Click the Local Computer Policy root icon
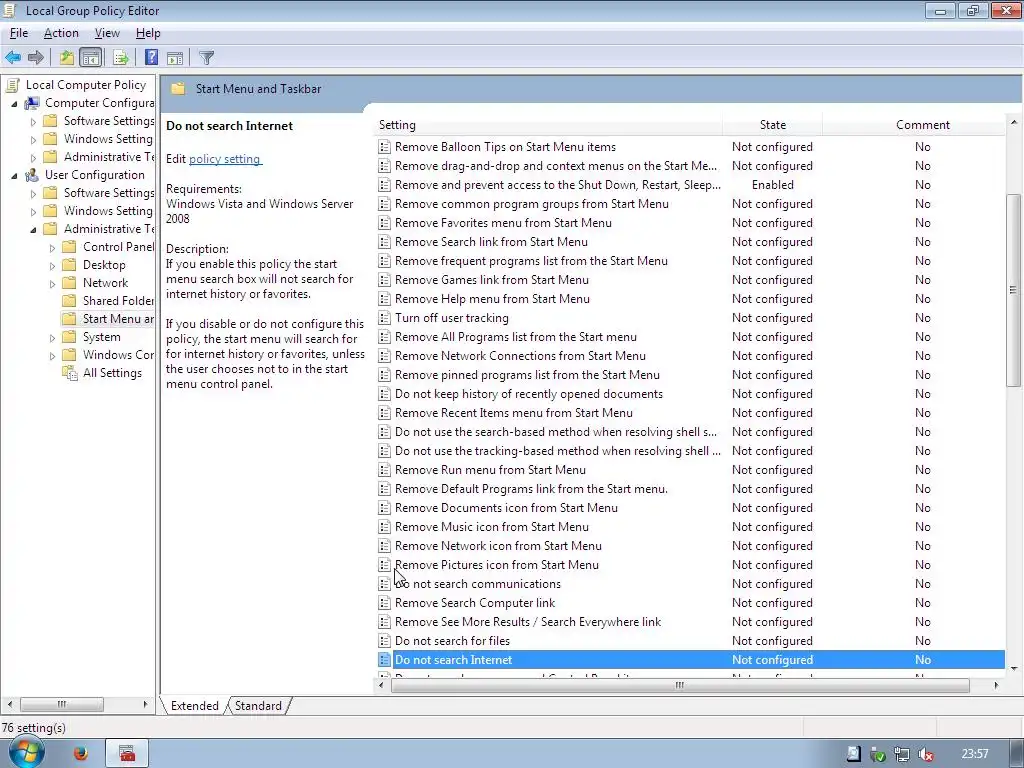Screen dimensions: 1024x768 coord(12,85)
